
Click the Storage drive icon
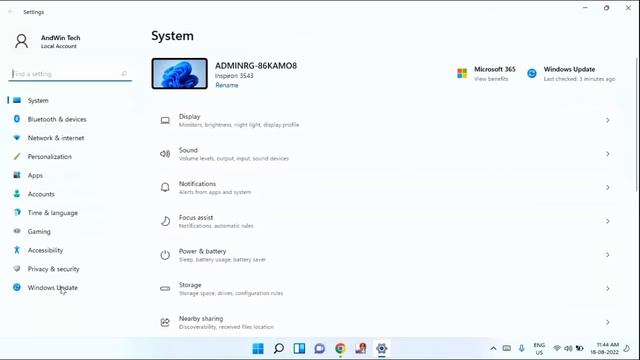pyautogui.click(x=165, y=289)
